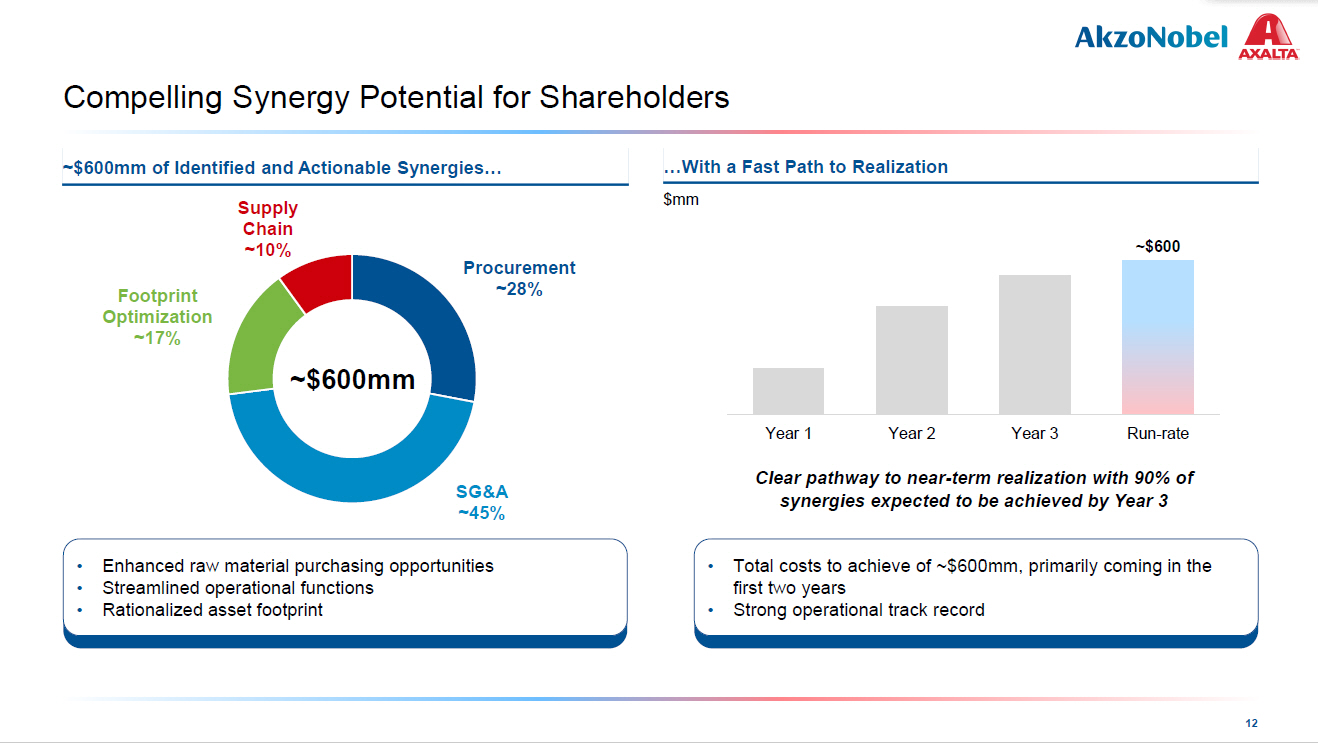The image size is (1318, 743).
Task: Click the ~$600mm donut center label
Action: [x=352, y=380]
